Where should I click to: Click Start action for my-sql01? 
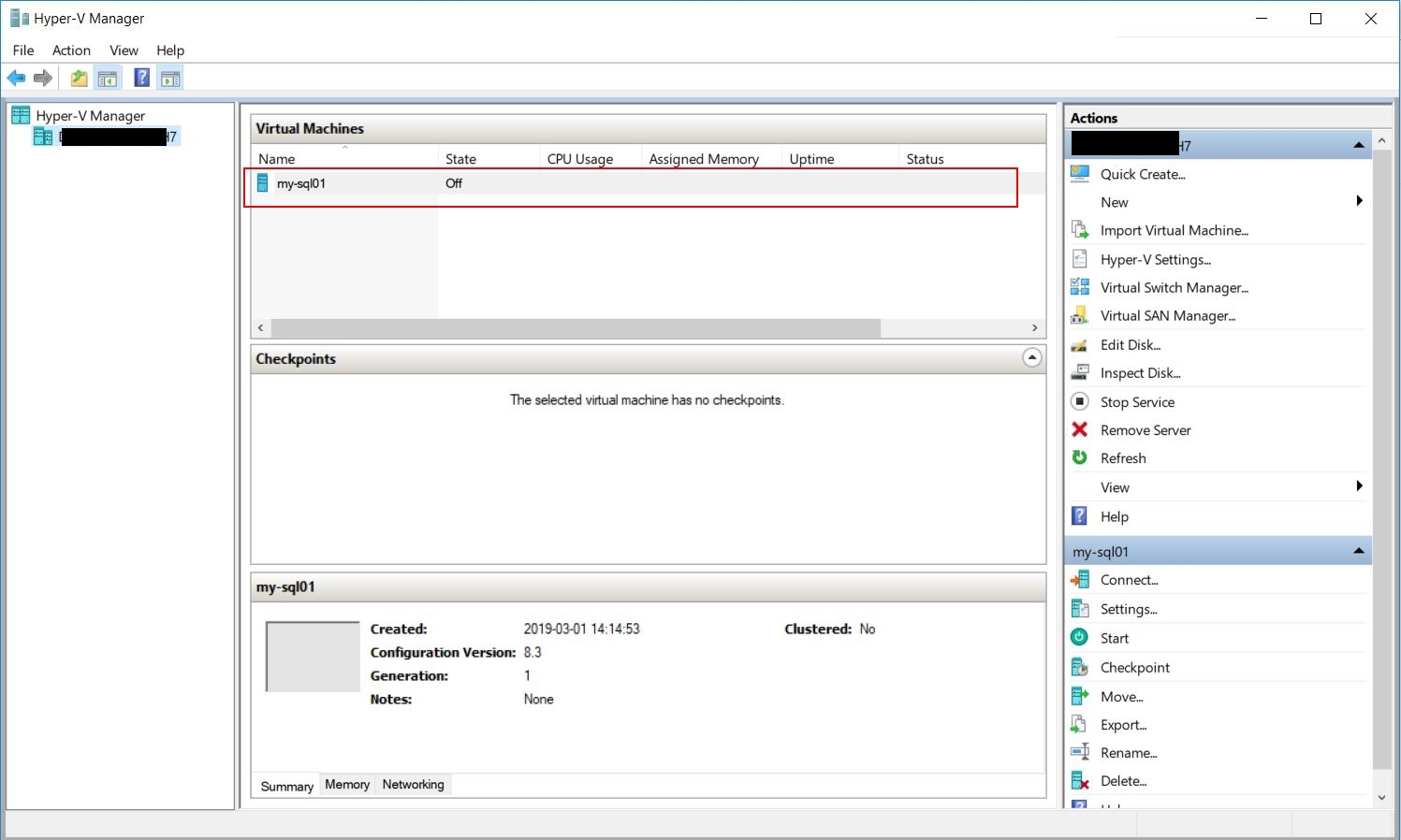pos(1115,638)
